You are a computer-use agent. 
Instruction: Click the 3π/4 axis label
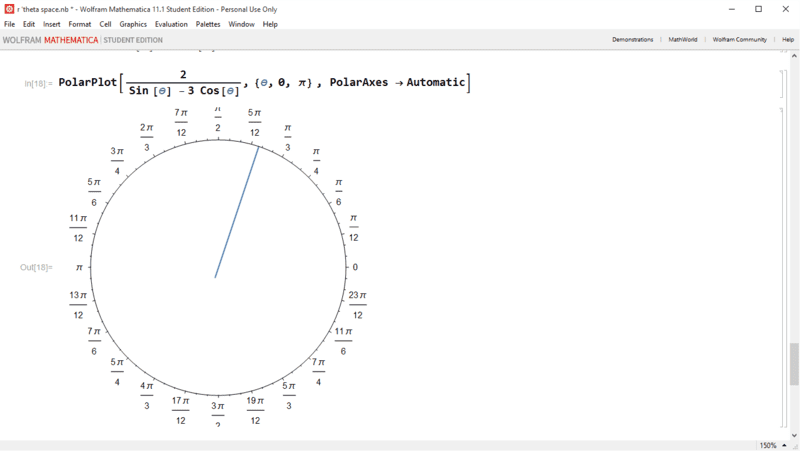click(117, 161)
